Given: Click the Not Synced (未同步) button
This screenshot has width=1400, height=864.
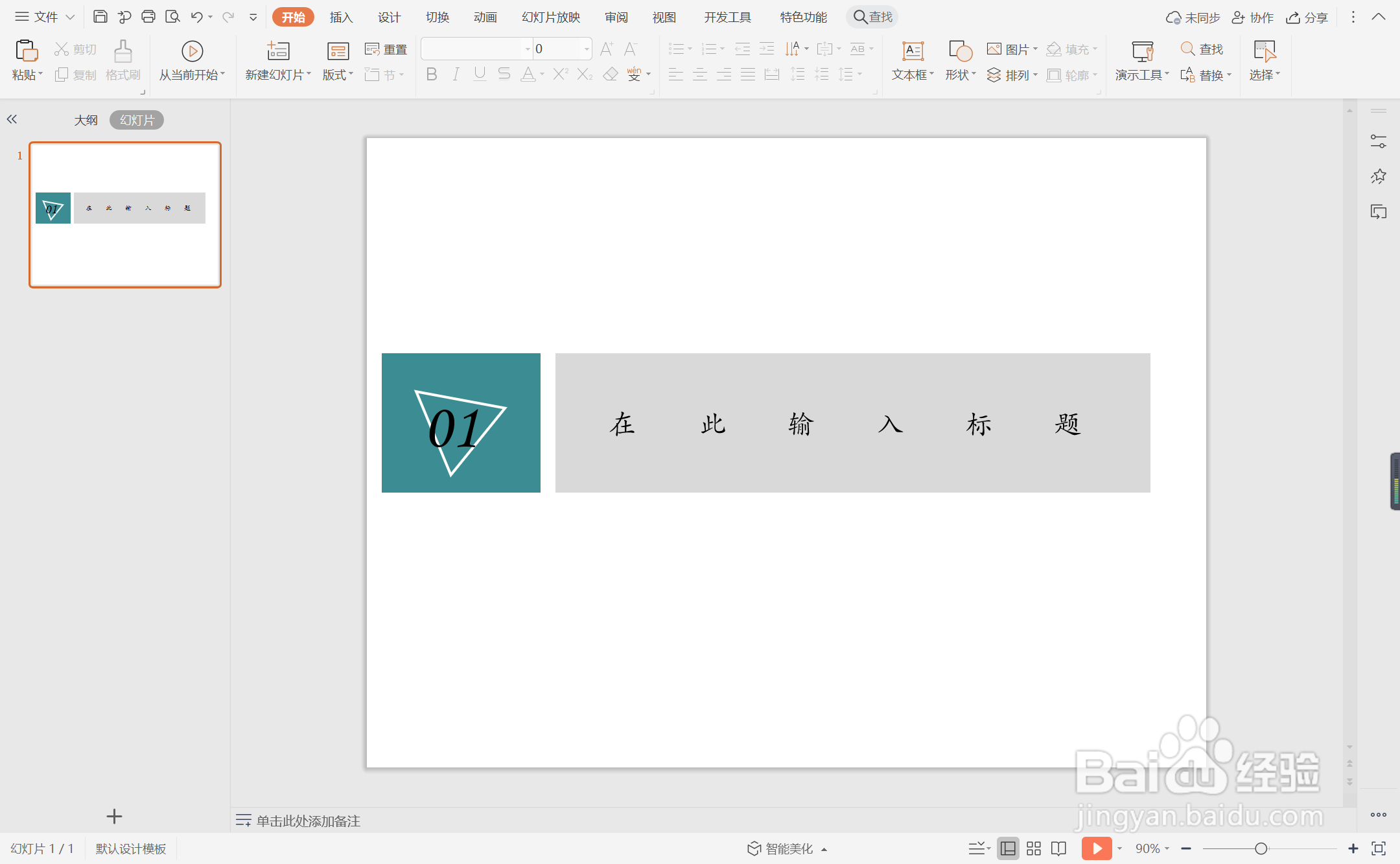Looking at the screenshot, I should [x=1193, y=18].
